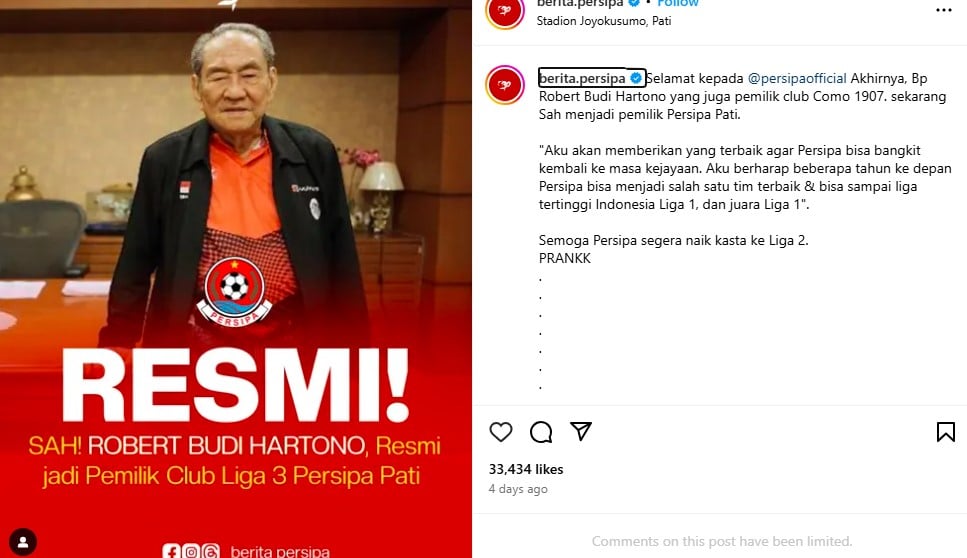Open the 4 days ago timestamp
The height and width of the screenshot is (558, 967).
pos(518,489)
